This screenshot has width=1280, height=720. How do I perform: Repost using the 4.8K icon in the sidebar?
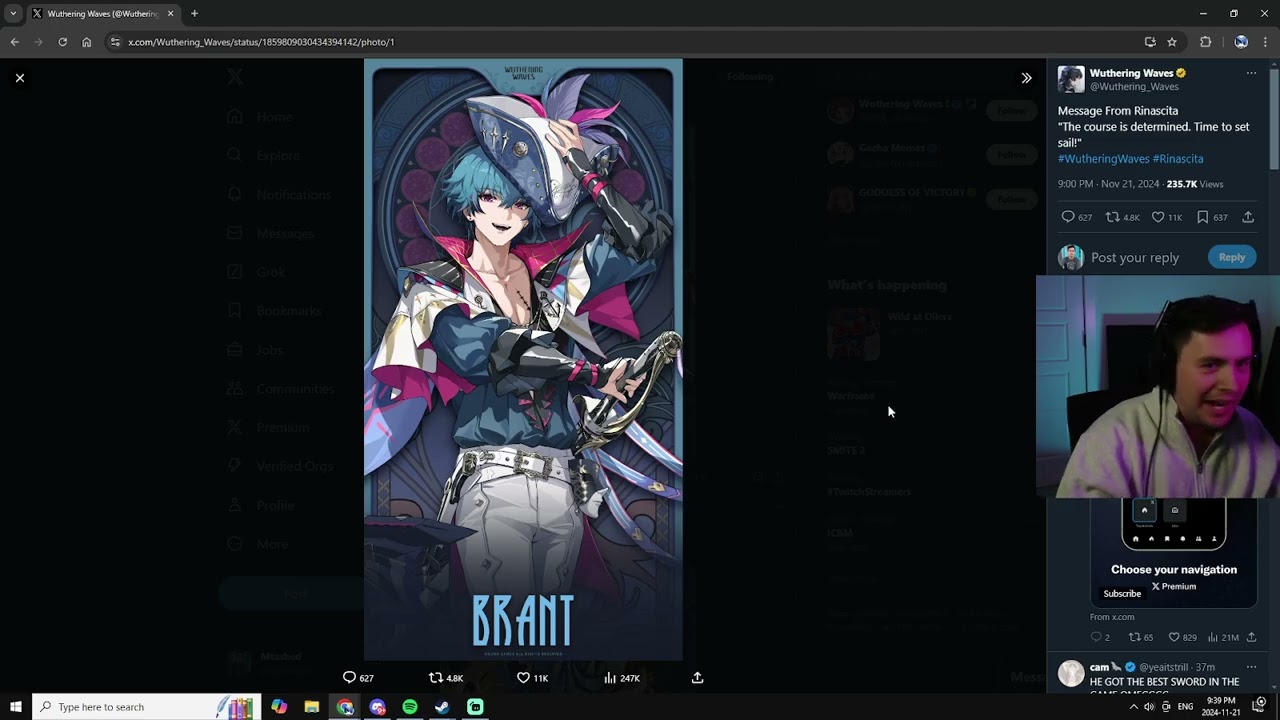pyautogui.click(x=1122, y=217)
